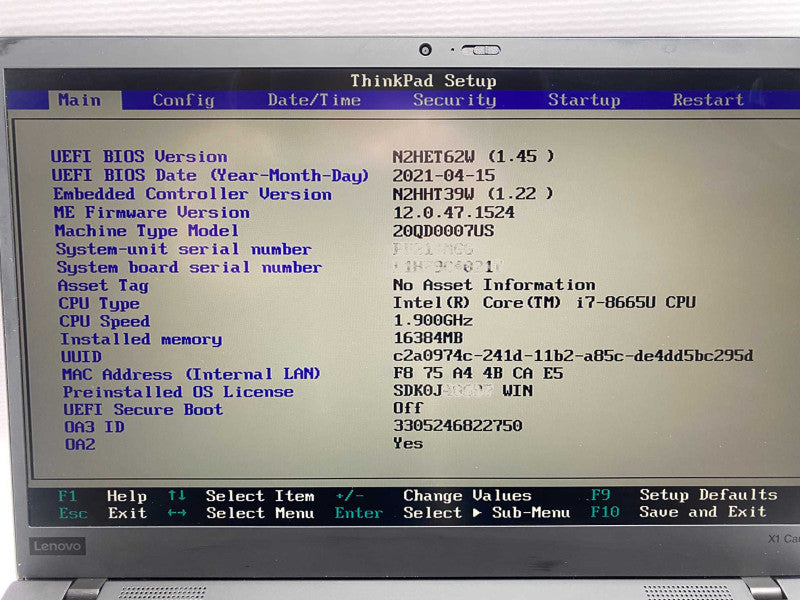Select the ME Firmware Version label

152,212
